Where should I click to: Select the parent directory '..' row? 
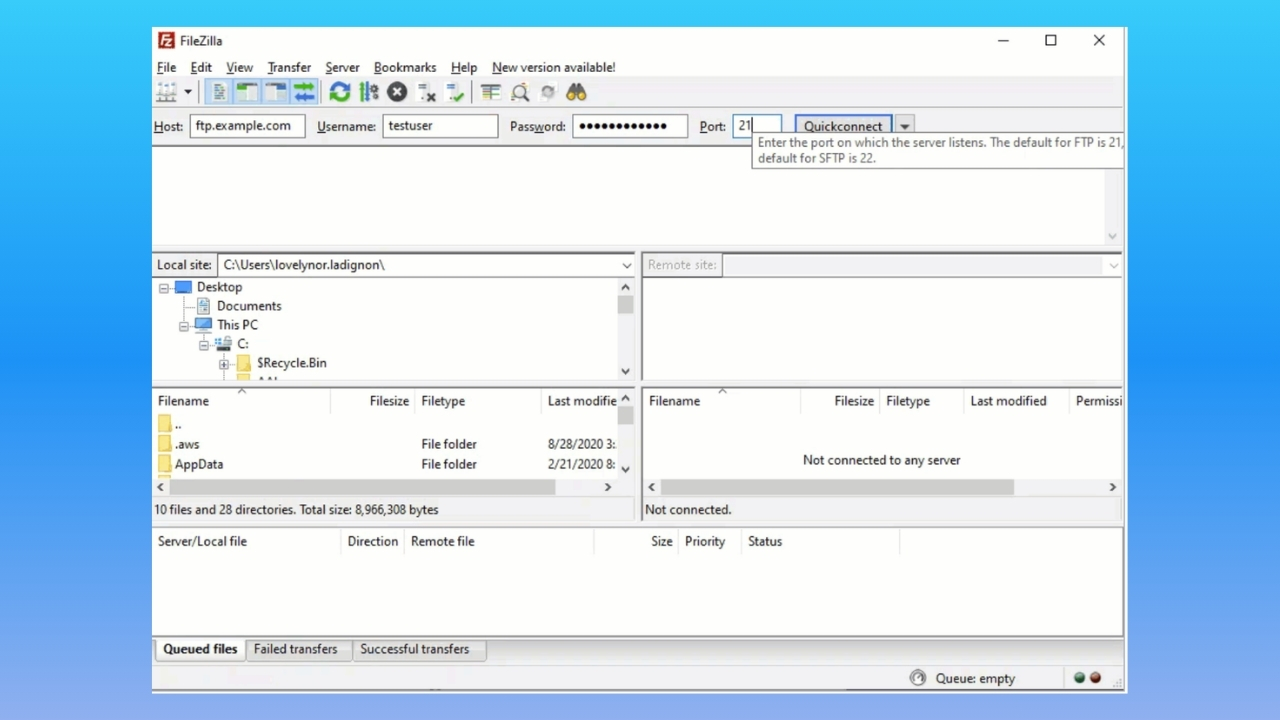click(x=385, y=424)
